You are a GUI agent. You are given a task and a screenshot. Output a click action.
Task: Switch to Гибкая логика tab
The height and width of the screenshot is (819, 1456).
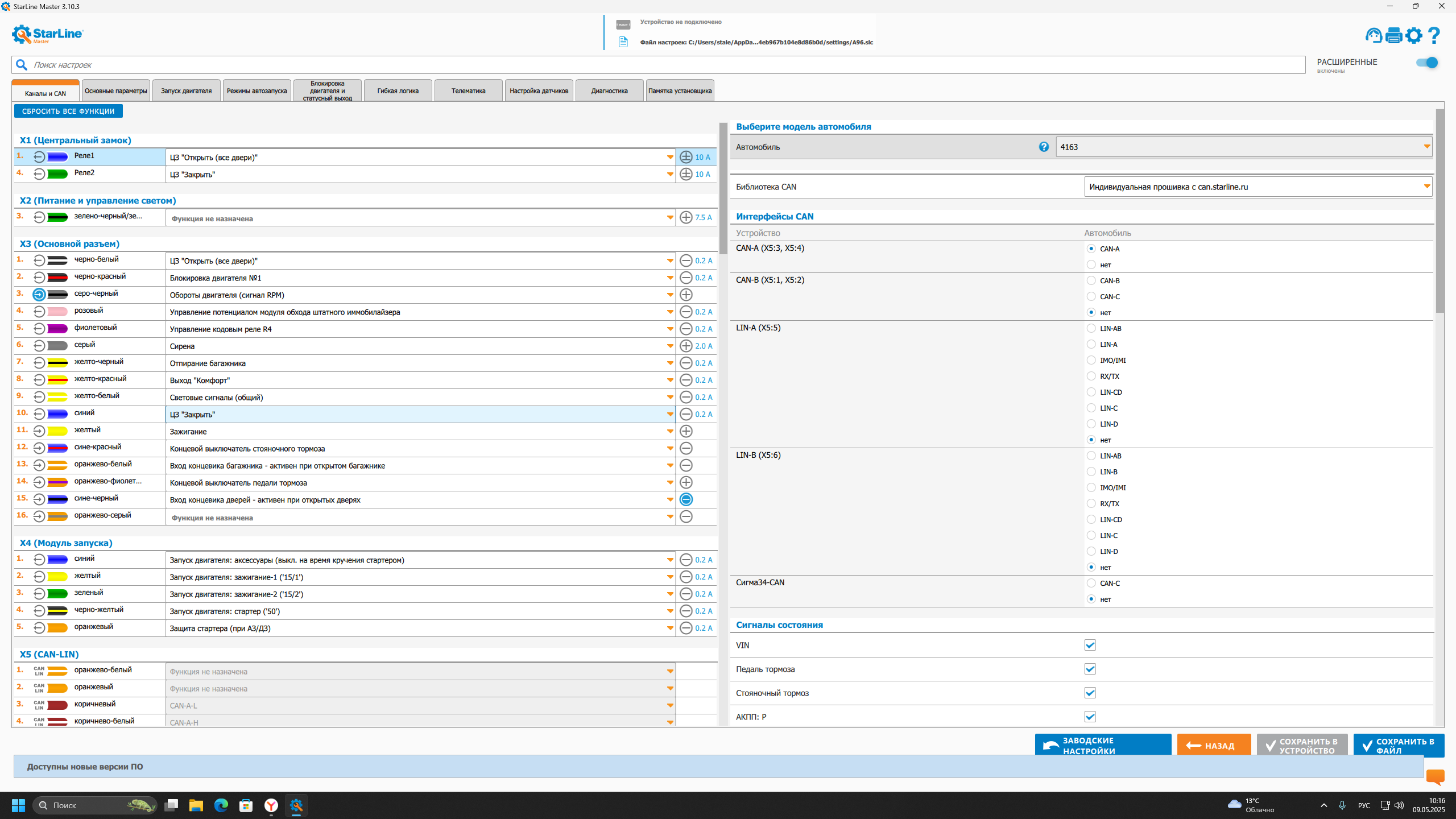point(398,90)
